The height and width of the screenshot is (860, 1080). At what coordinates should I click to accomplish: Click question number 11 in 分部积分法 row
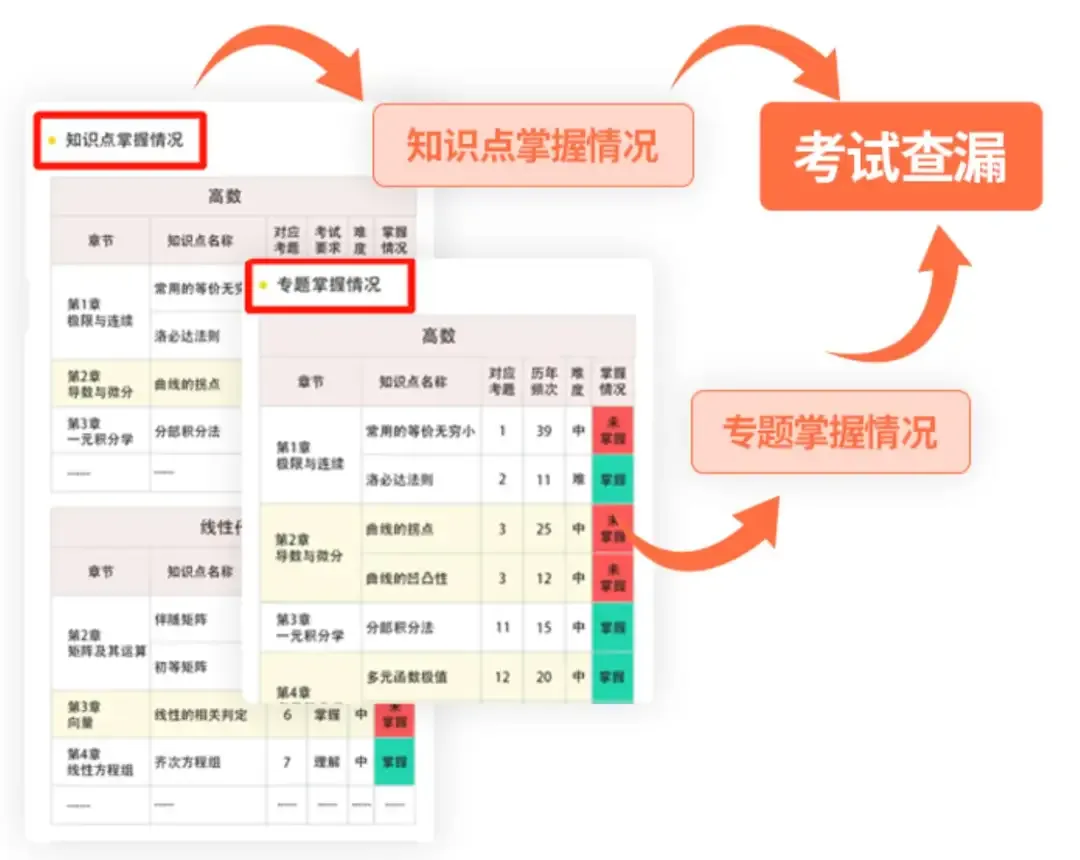[x=503, y=627]
